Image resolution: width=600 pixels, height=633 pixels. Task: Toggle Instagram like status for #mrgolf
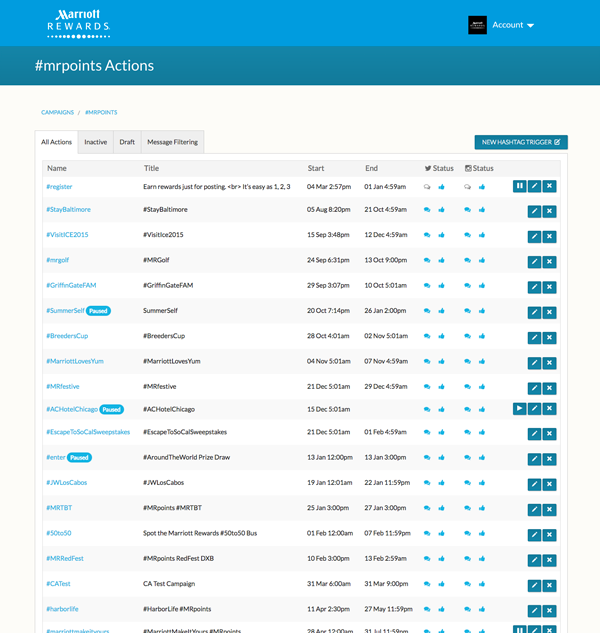point(482,260)
